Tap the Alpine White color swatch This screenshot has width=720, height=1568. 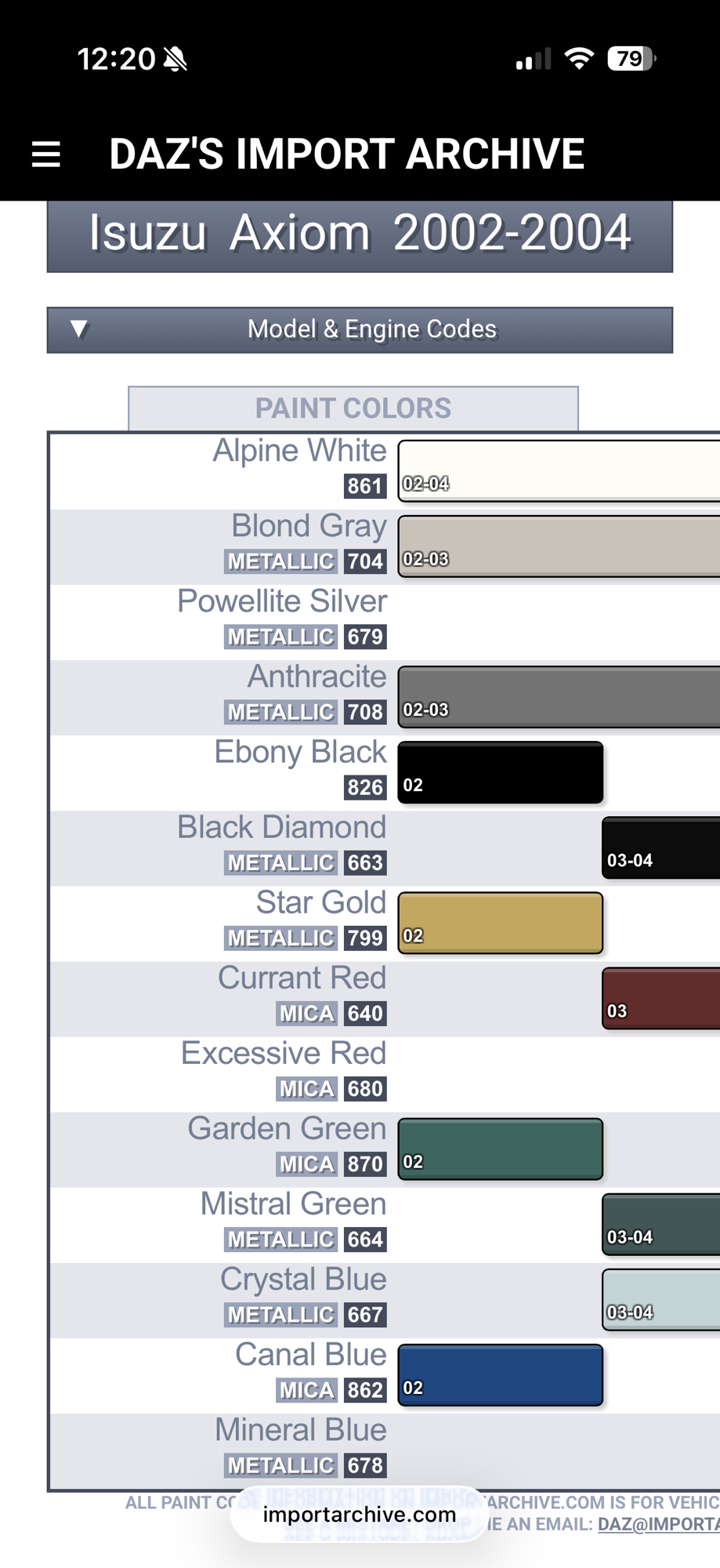558,470
